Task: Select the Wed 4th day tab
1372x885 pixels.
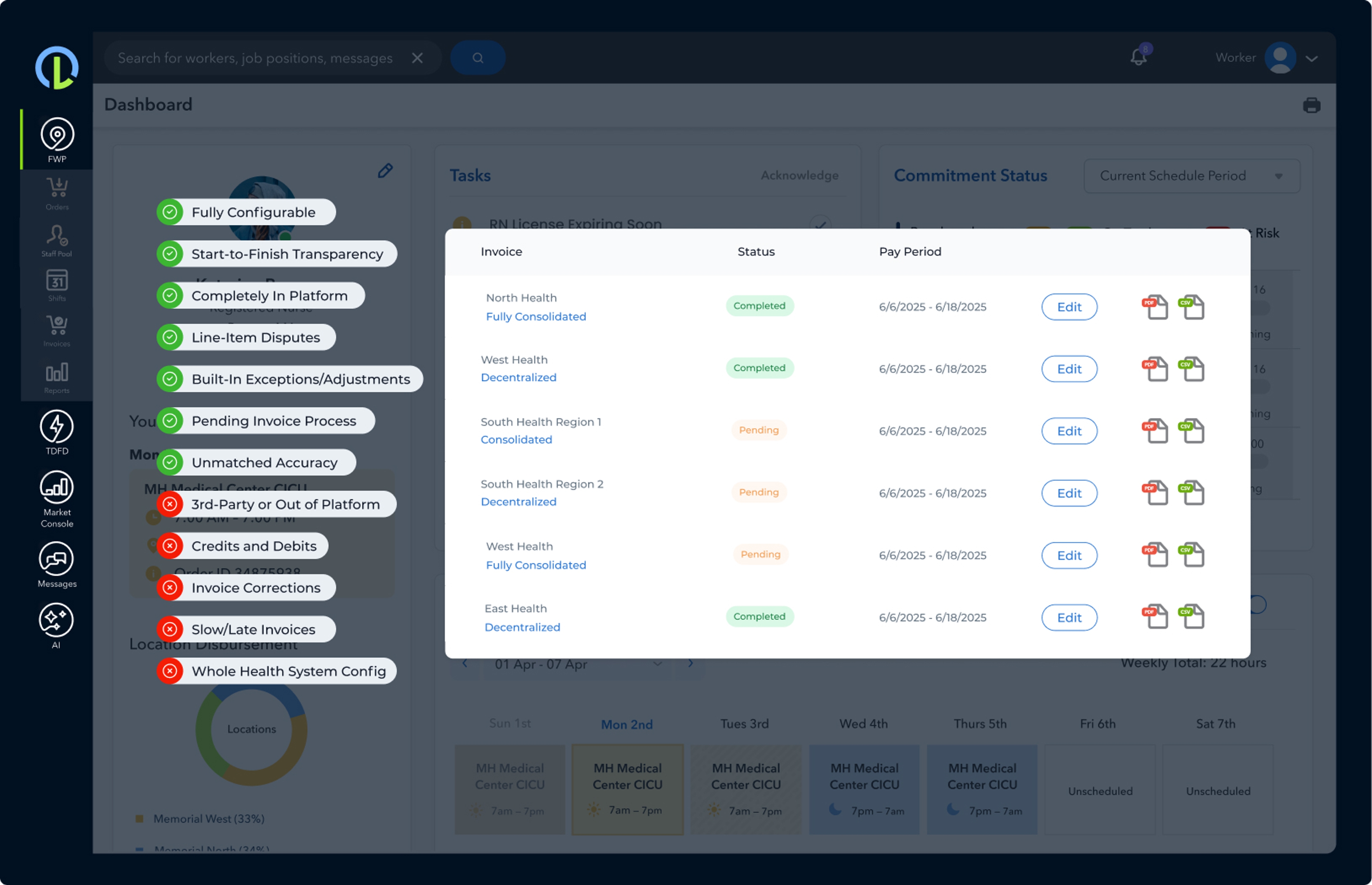Action: (864, 724)
